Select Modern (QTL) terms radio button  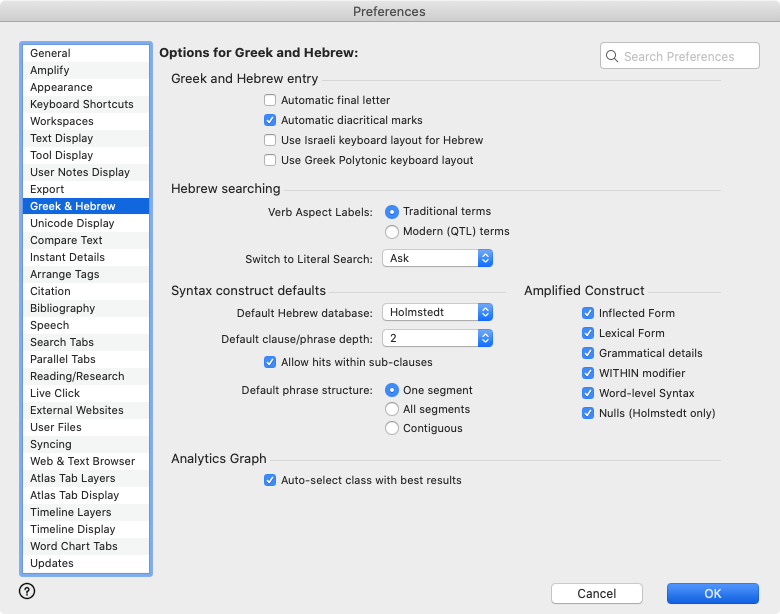(x=392, y=232)
